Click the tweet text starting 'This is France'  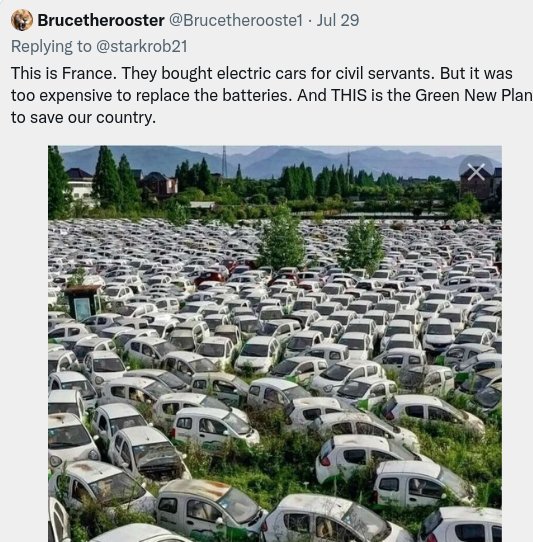272,95
